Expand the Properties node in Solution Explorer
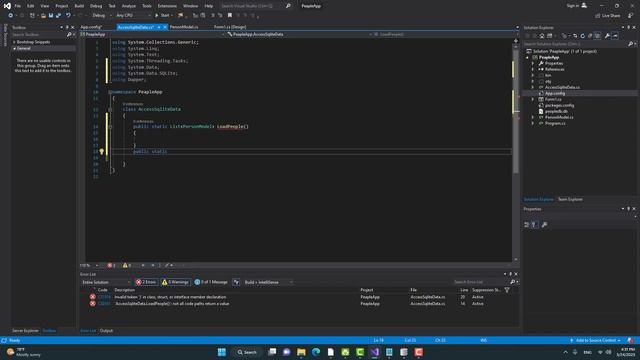 coord(532,63)
